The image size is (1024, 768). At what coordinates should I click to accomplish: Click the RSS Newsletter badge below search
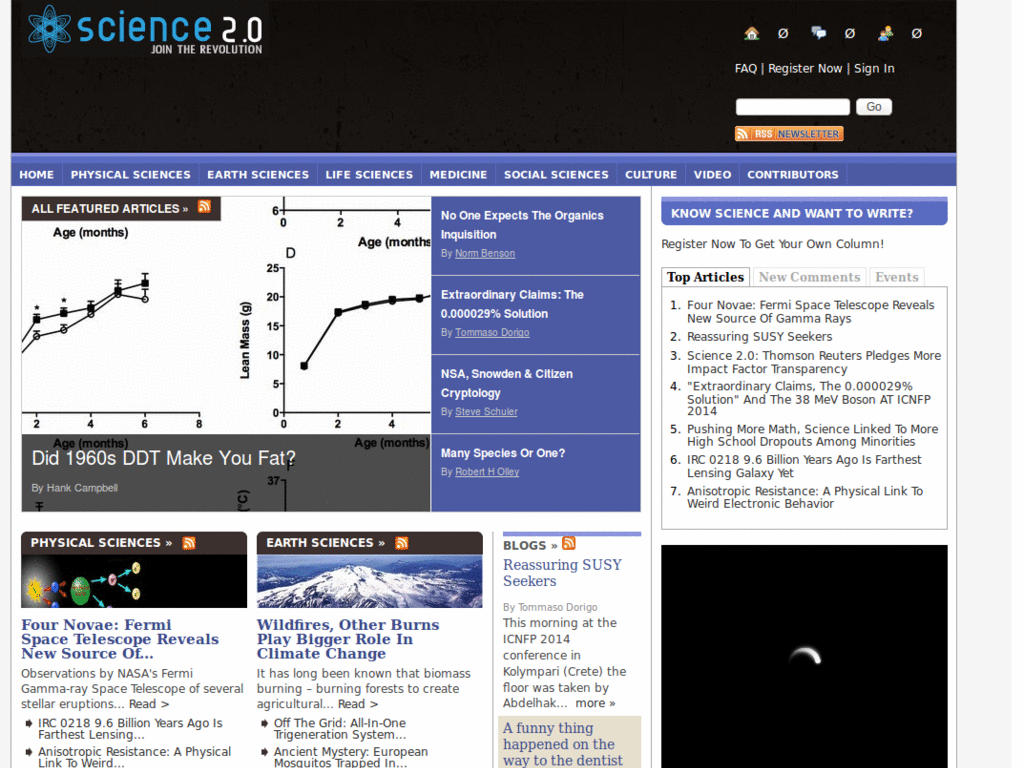click(788, 133)
